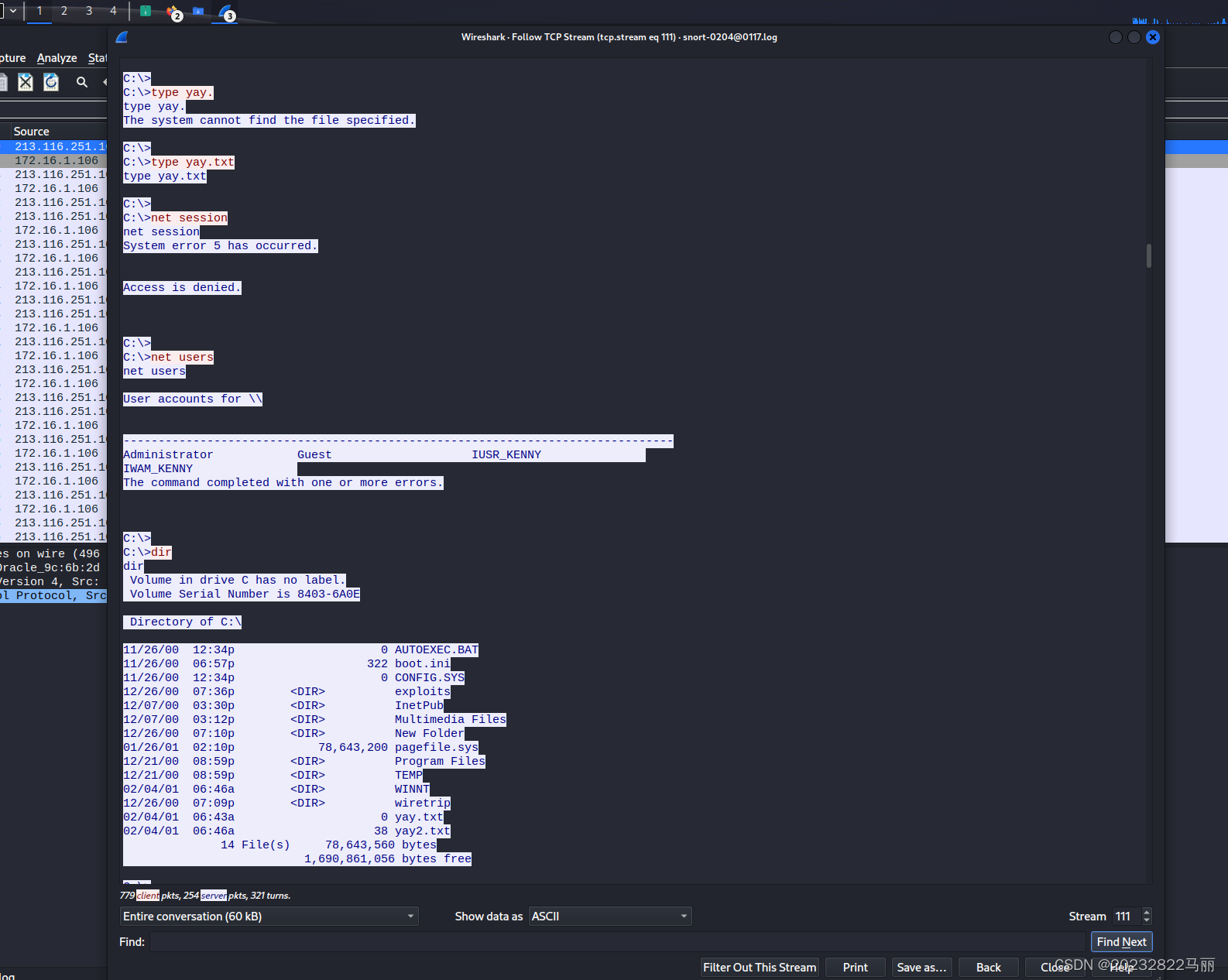Increase the Stream number with up arrow
Screen dimensions: 1228x980
[1147, 912]
